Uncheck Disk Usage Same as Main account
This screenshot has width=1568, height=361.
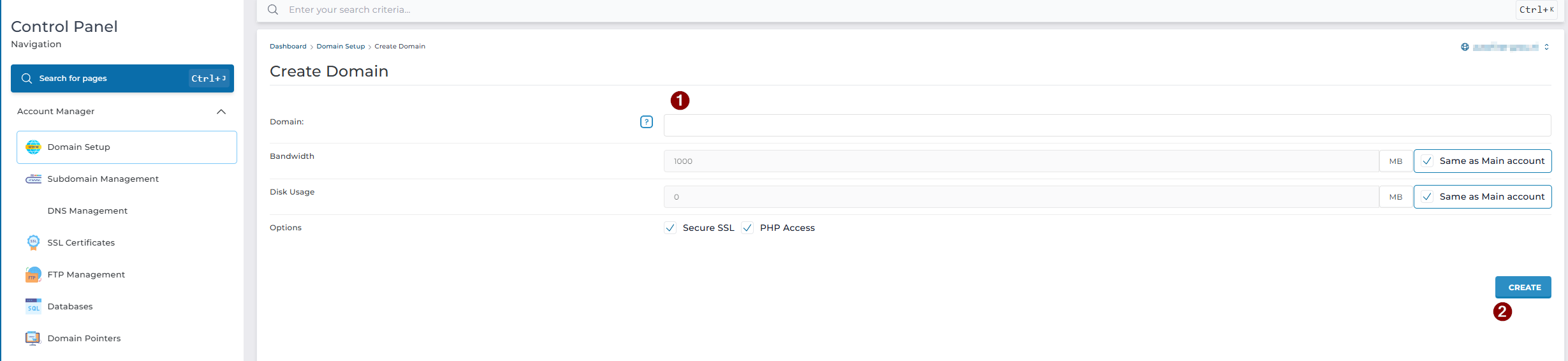point(1427,197)
